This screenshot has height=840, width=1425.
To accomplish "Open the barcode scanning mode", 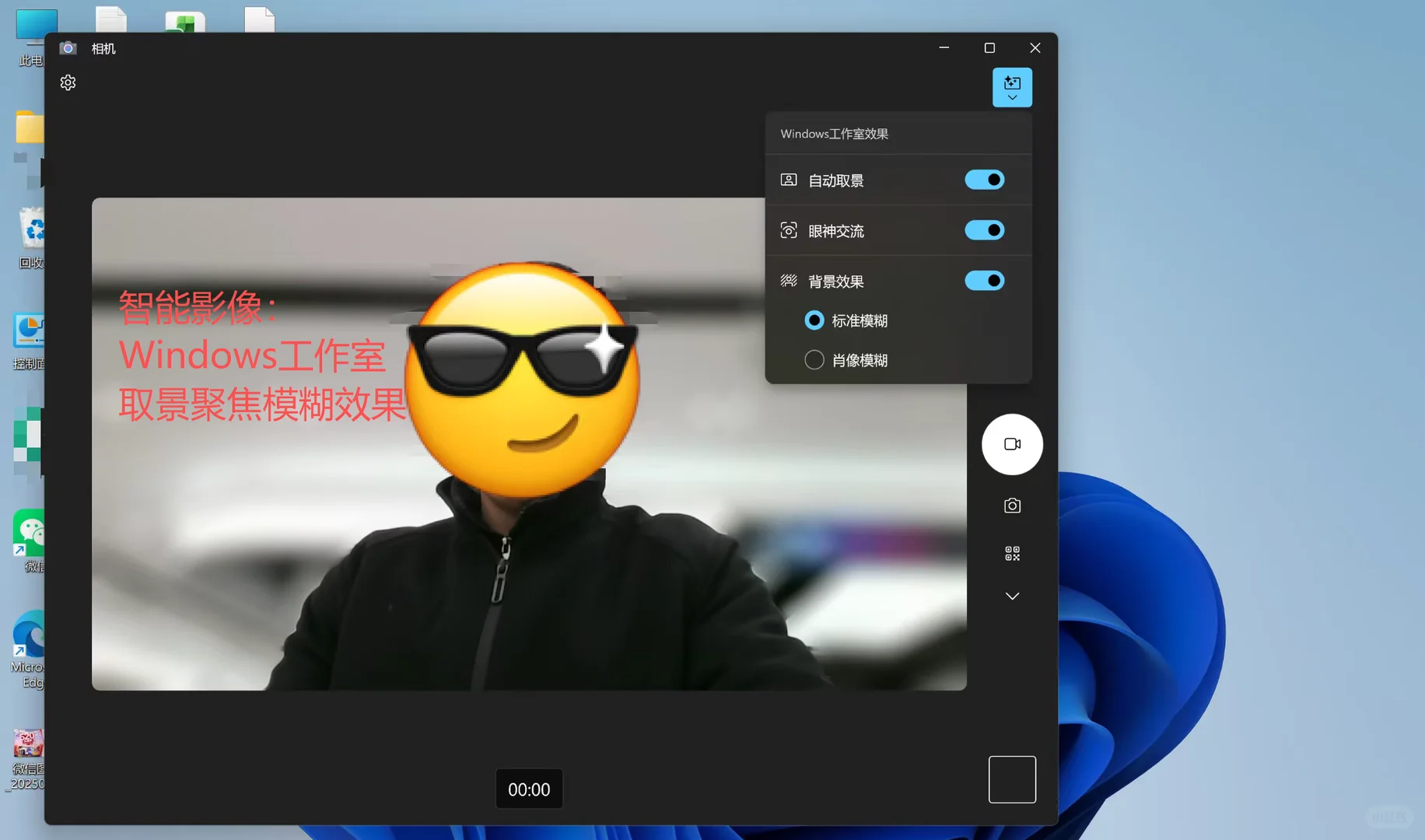I will pyautogui.click(x=1012, y=553).
